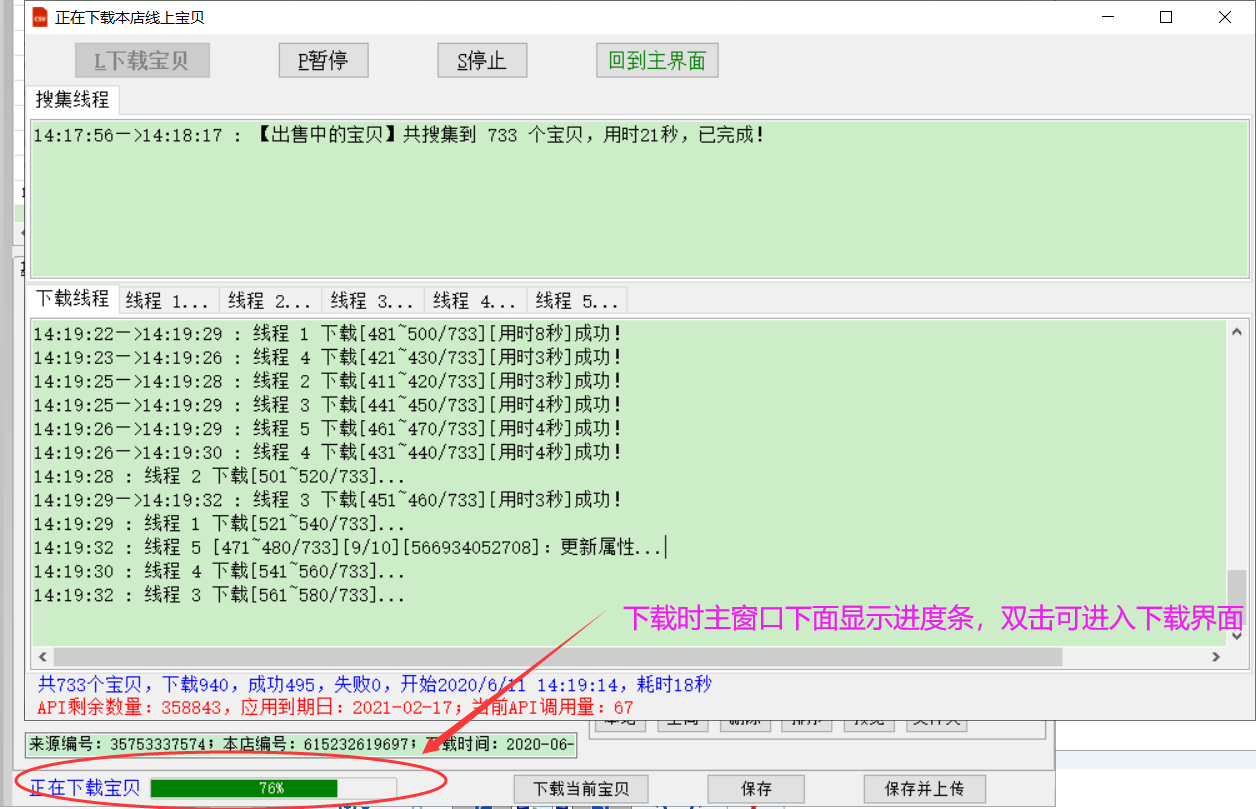Click the 保存 button
This screenshot has height=809, width=1256.
tap(756, 789)
